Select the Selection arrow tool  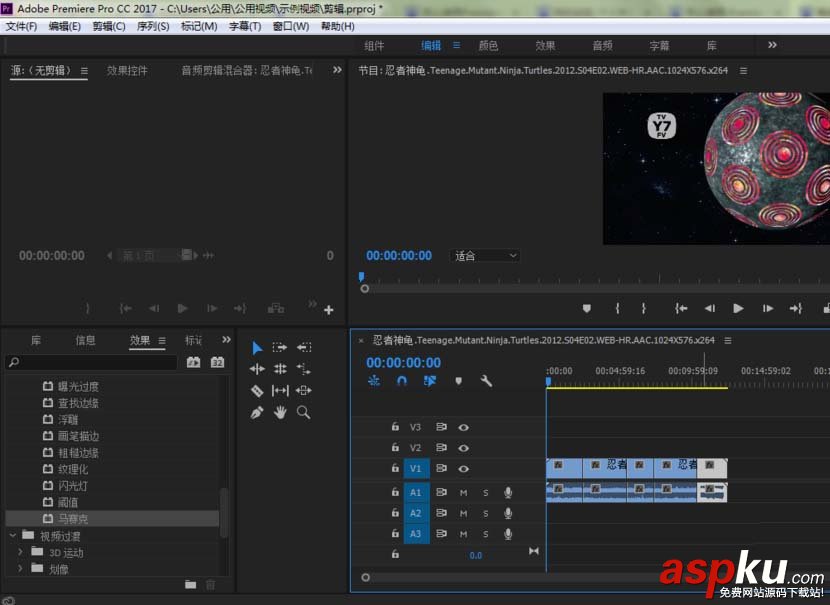257,348
